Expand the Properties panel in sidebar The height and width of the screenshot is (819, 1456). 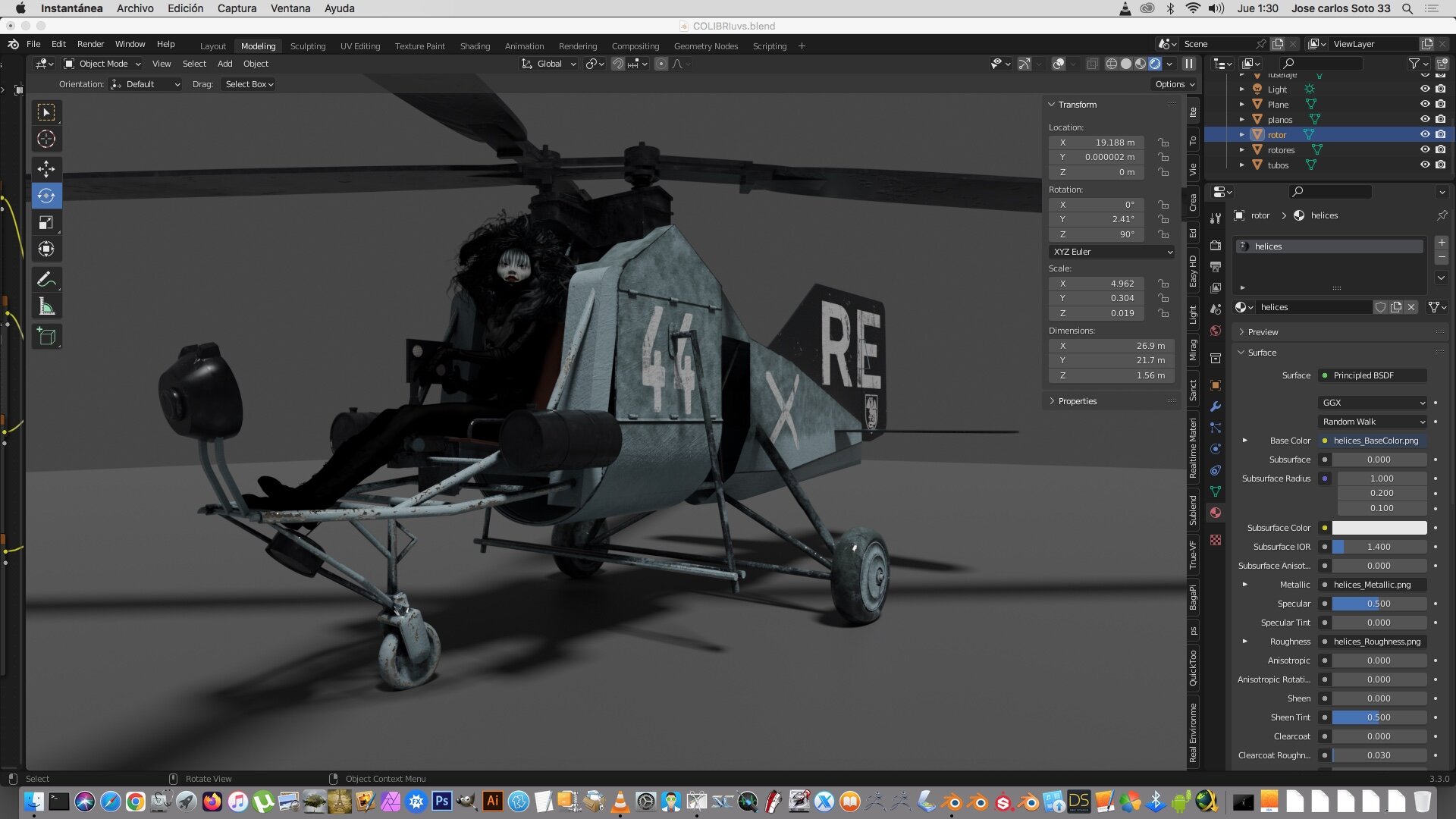pos(1076,401)
